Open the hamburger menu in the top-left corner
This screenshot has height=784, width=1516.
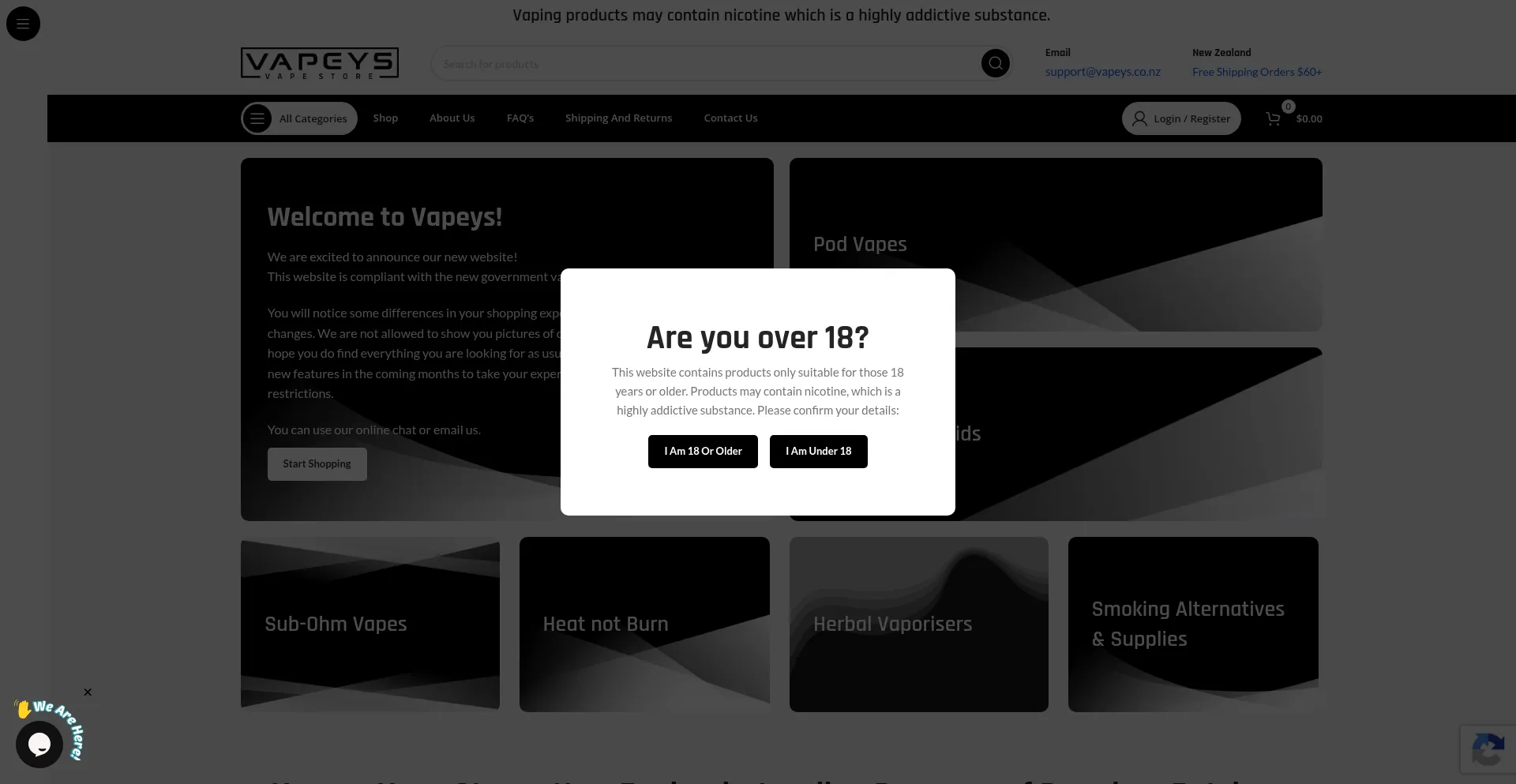[23, 24]
